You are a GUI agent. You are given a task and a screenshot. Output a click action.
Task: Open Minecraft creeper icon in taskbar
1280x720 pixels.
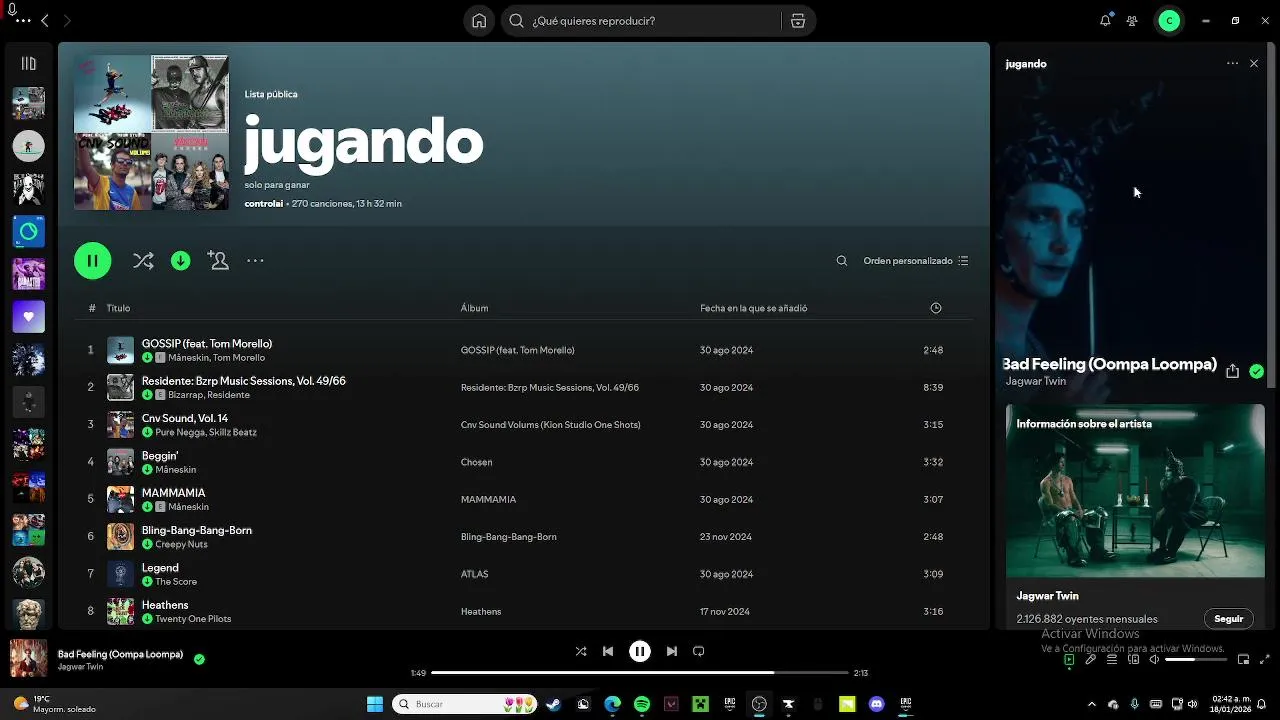701,704
